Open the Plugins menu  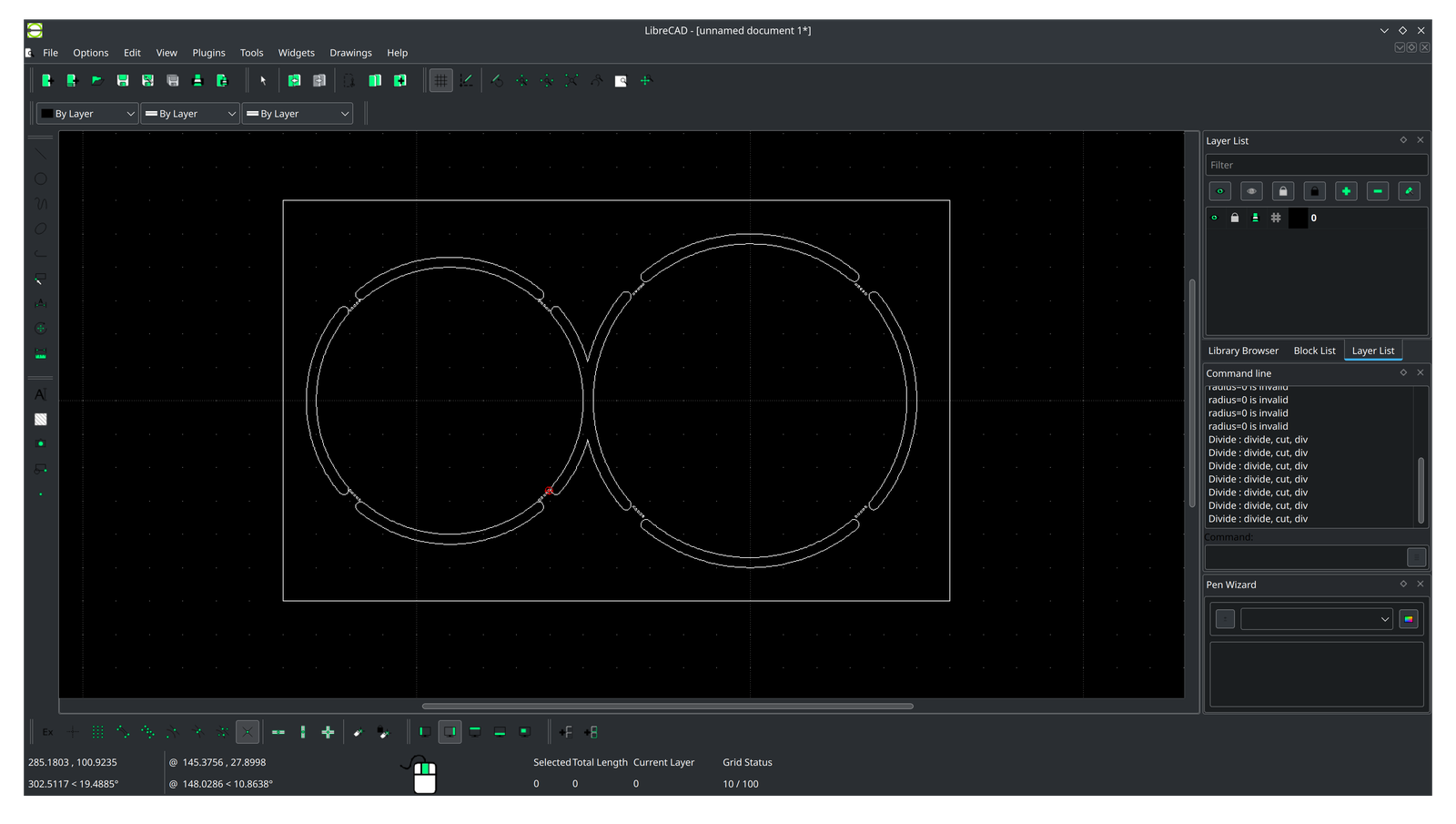click(208, 53)
